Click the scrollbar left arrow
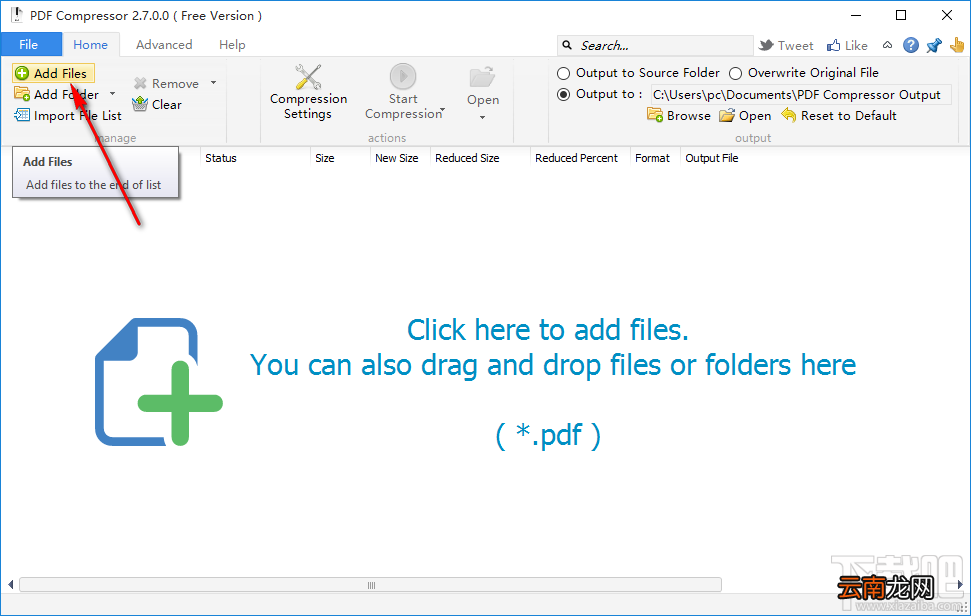Viewport: 971px width, 616px height. click(x=11, y=585)
